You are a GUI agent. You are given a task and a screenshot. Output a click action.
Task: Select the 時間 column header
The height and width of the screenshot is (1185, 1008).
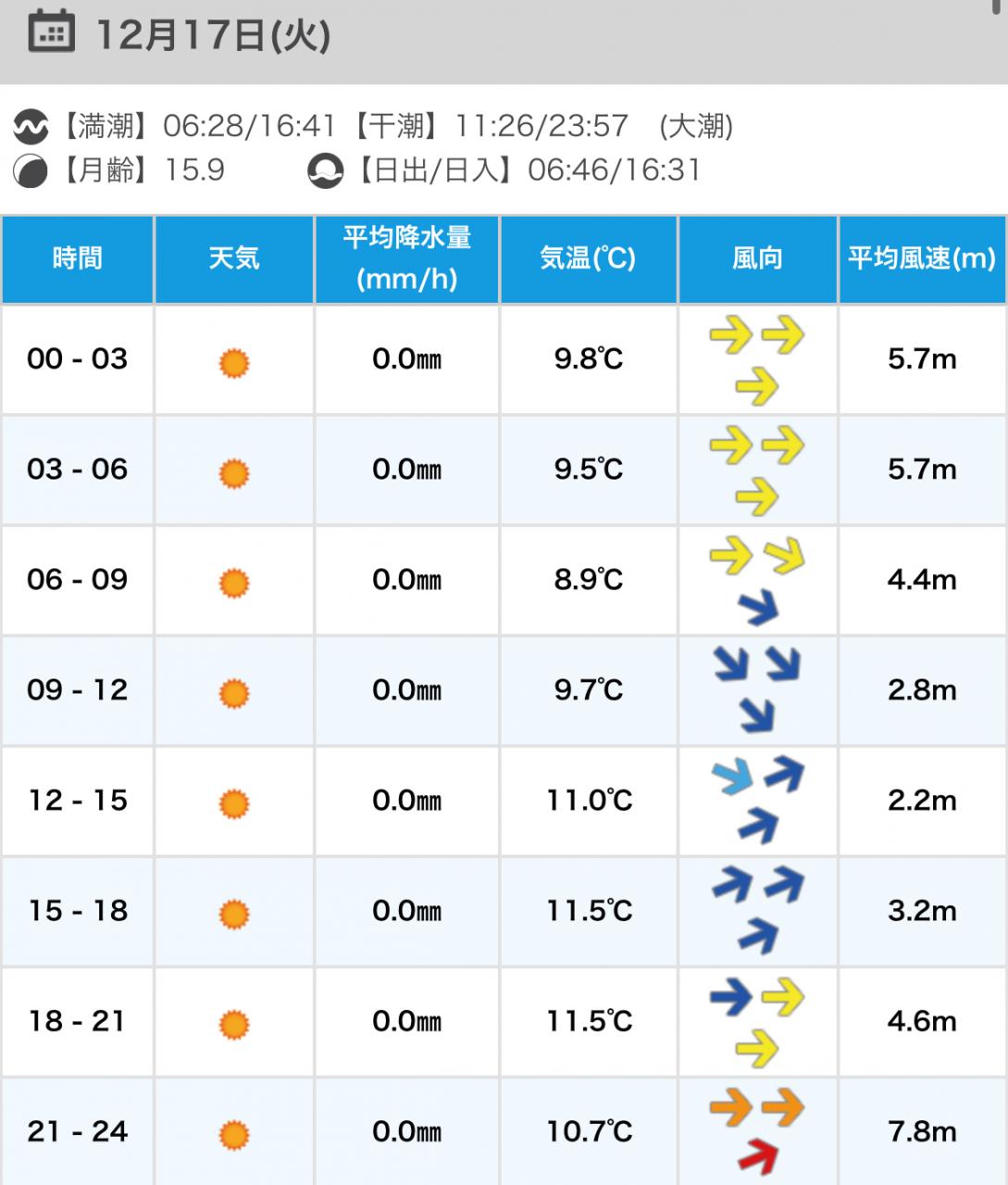78,258
